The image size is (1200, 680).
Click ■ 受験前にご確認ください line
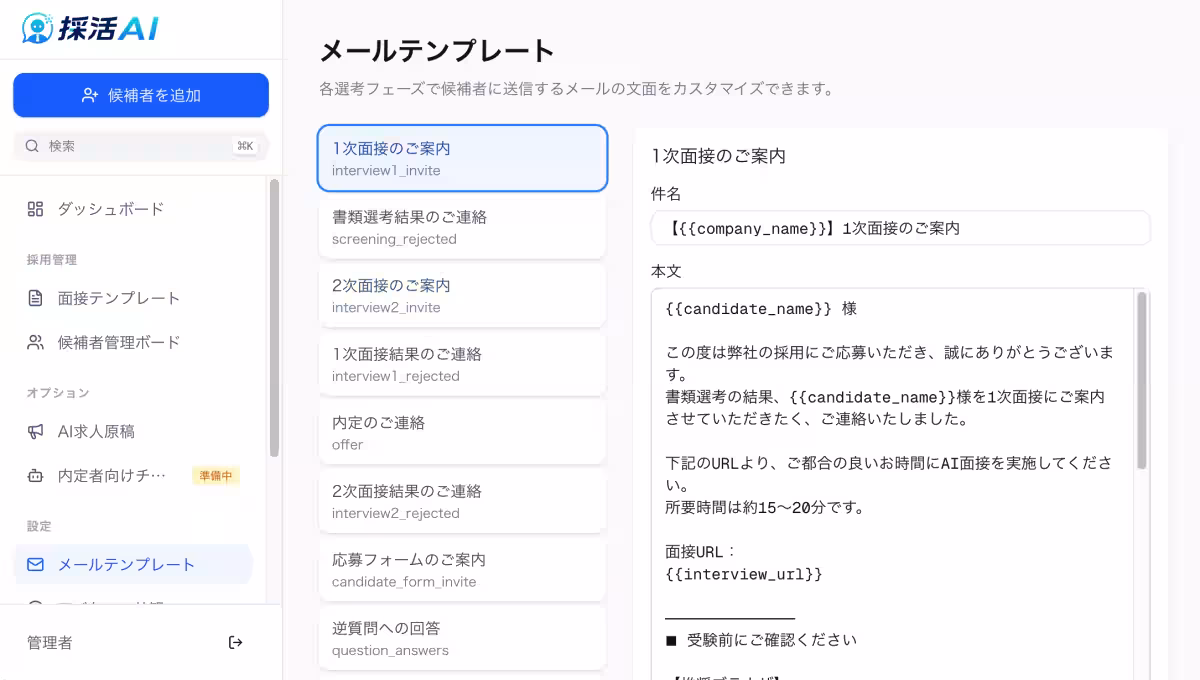[761, 640]
